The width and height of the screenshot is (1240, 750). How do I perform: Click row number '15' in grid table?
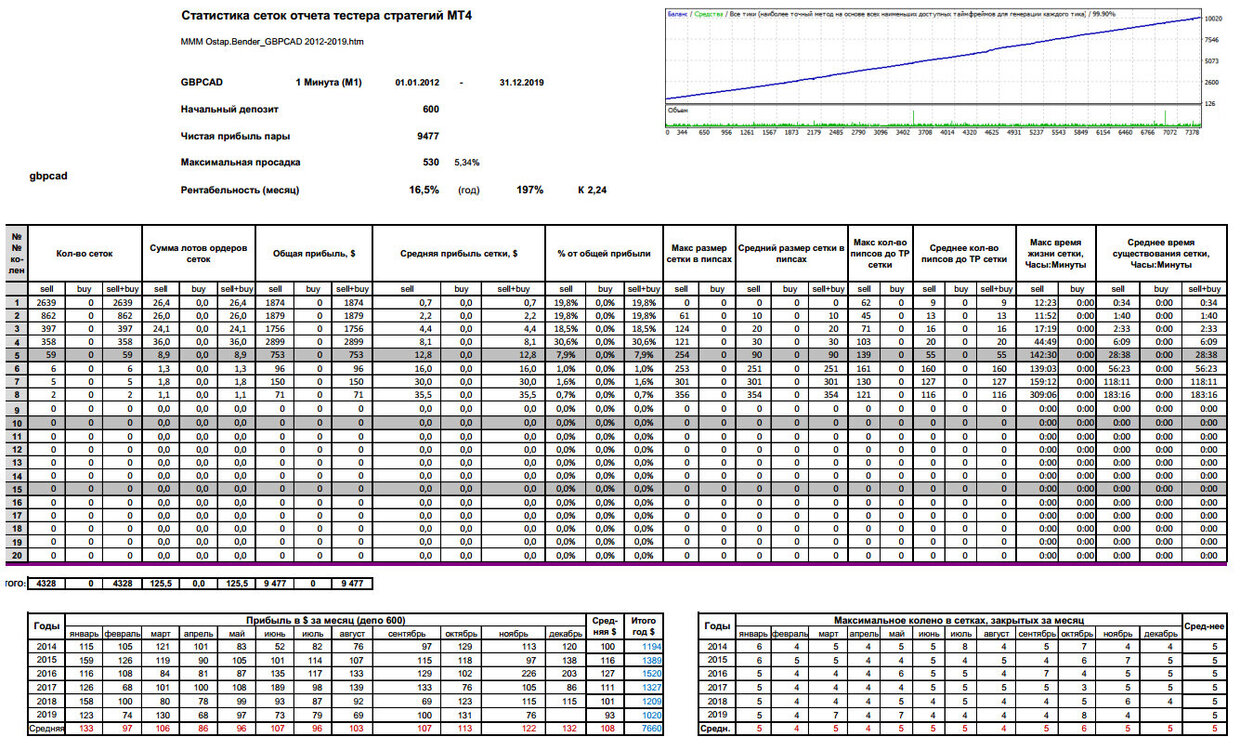[x=16, y=488]
